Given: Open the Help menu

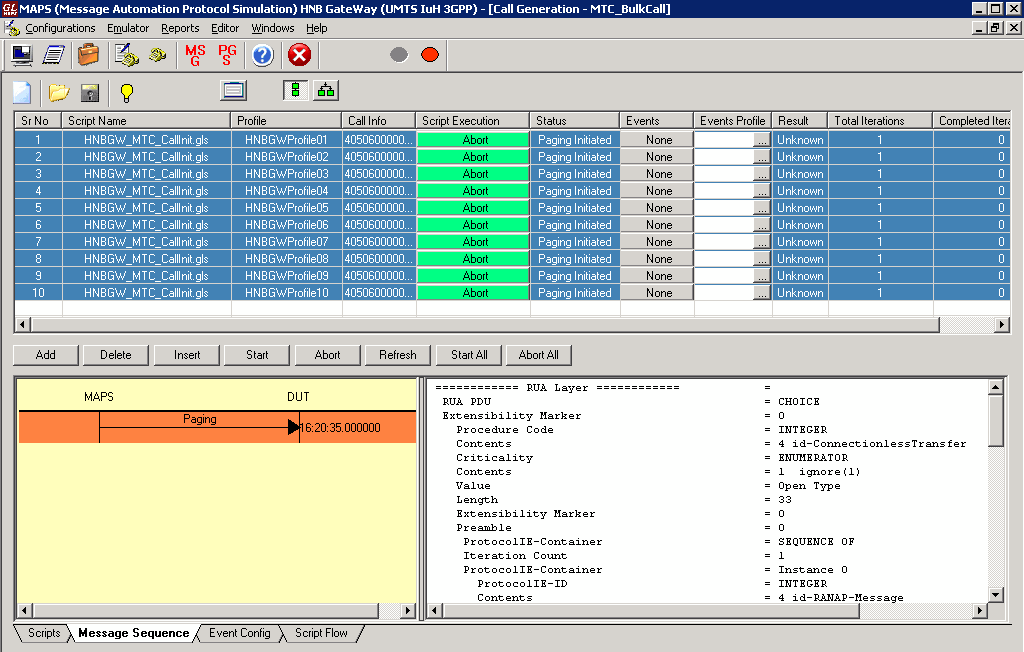Looking at the screenshot, I should pos(317,28).
